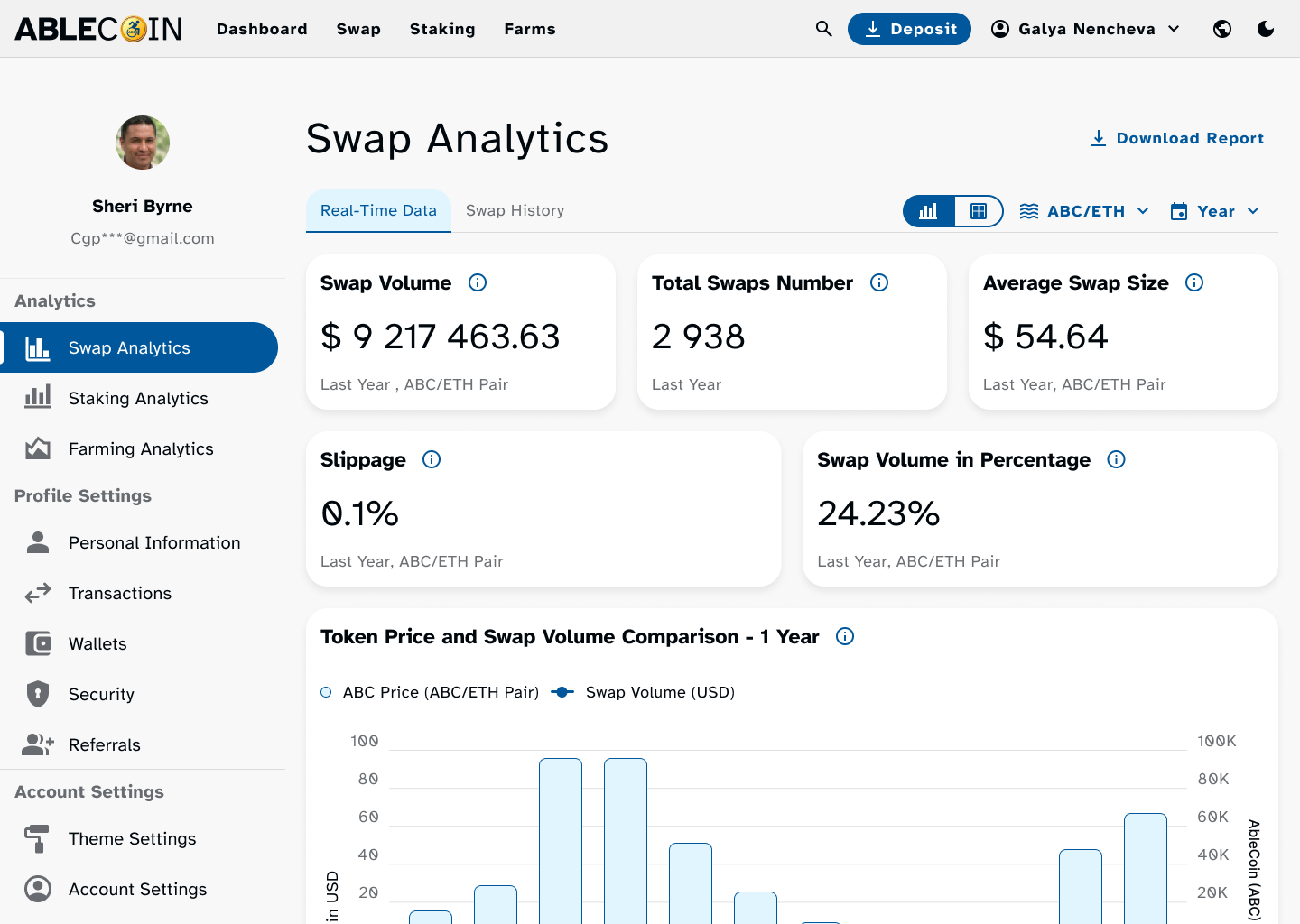Open Referrals in the sidebar
Image resolution: width=1300 pixels, height=924 pixels.
pos(104,744)
